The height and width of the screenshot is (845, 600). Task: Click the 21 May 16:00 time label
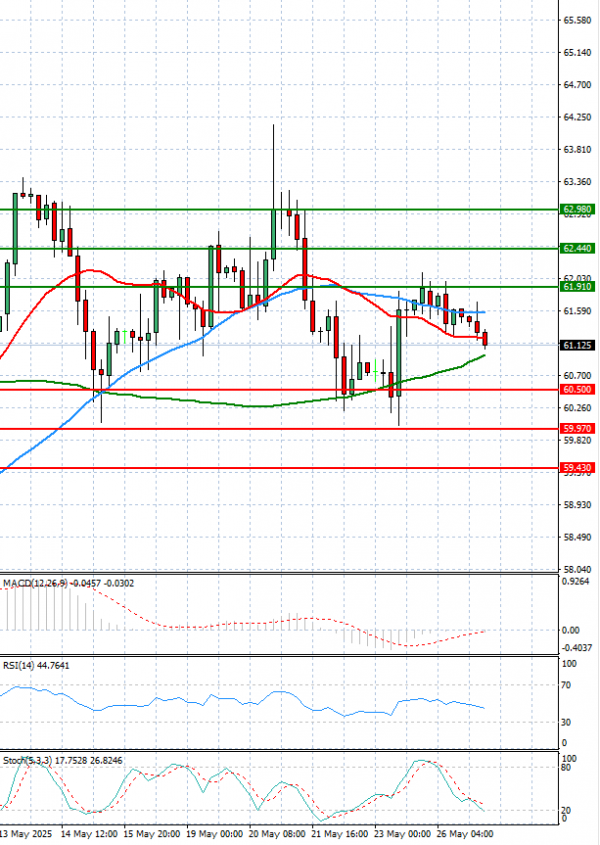pyautogui.click(x=340, y=834)
